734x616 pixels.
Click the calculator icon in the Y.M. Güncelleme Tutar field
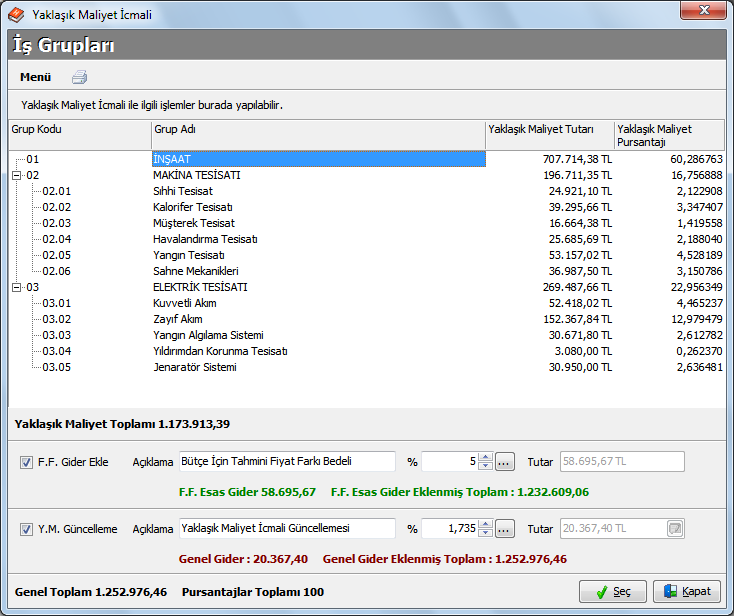(675, 528)
